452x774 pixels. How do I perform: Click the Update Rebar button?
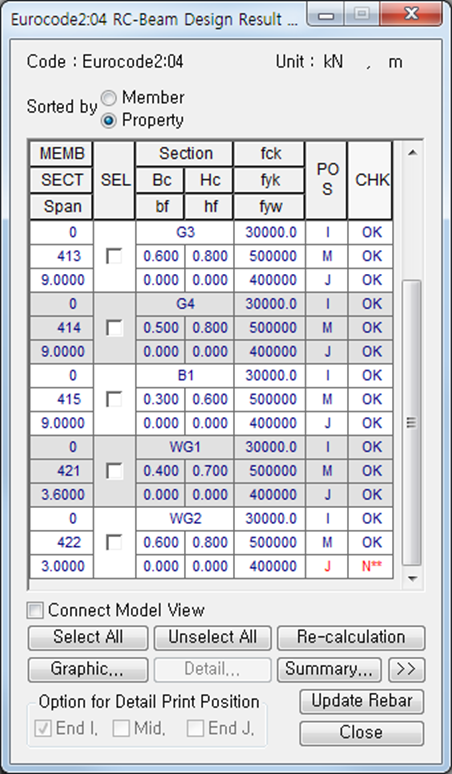pyautogui.click(x=362, y=701)
